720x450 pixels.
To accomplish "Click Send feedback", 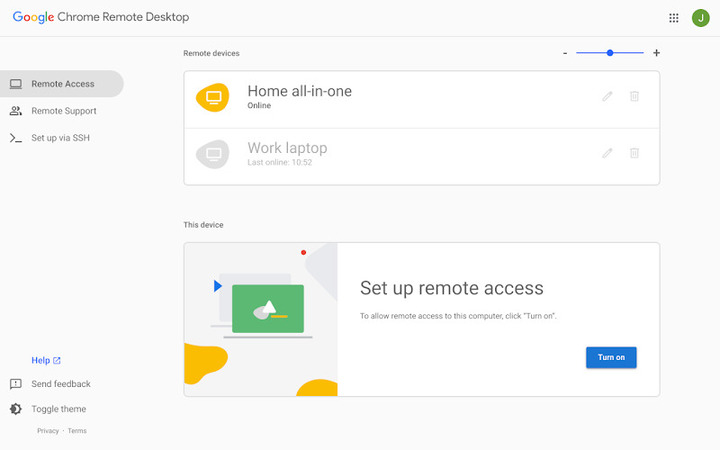I will point(60,384).
